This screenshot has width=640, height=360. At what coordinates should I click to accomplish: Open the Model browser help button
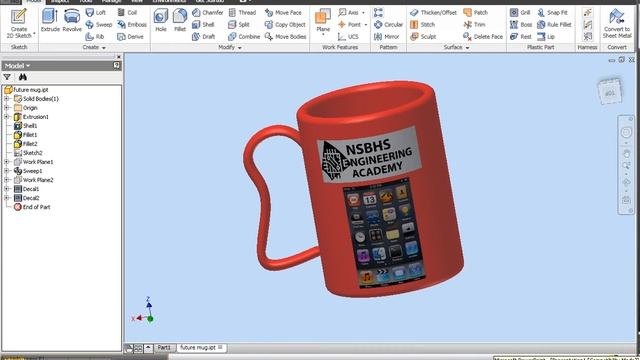pyautogui.click(x=117, y=66)
